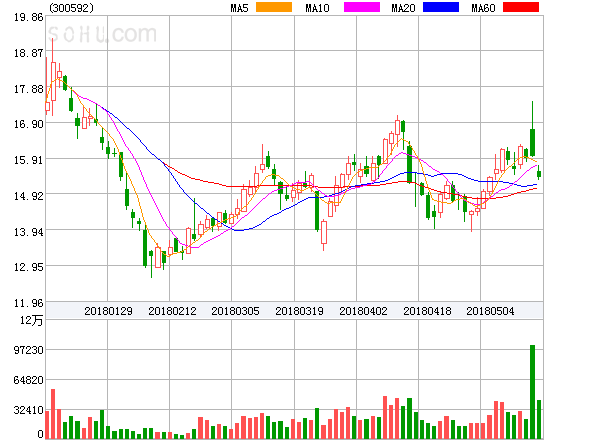This screenshot has height=440, width=600.
Task: Click the 15.91 price axis label
Action: click(x=29, y=160)
